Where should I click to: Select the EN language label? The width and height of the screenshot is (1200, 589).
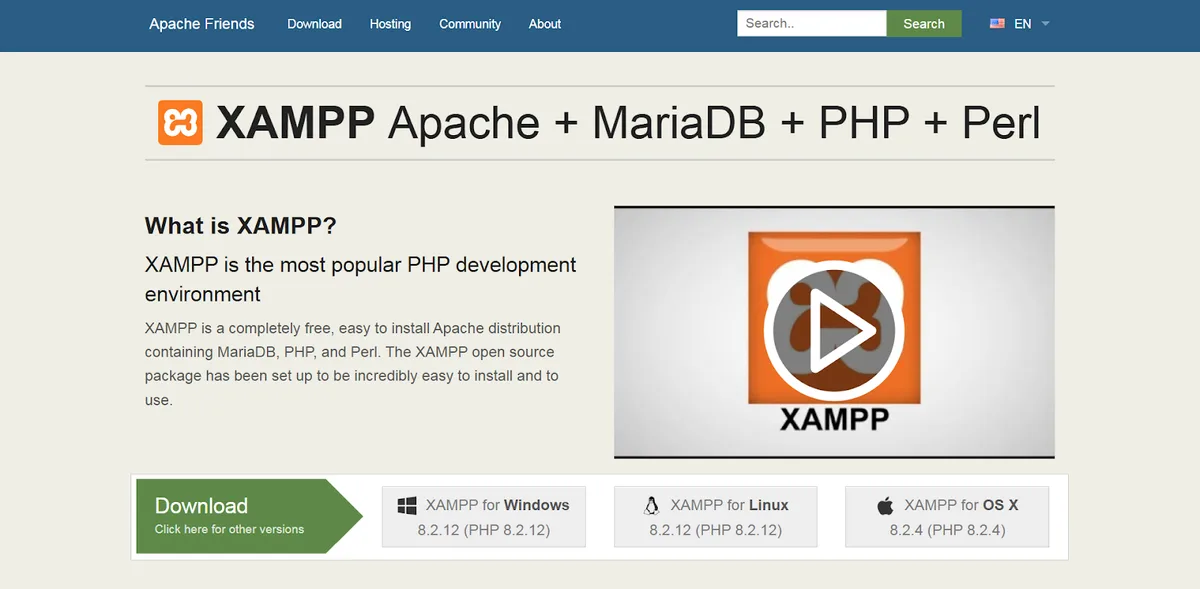tap(1022, 24)
